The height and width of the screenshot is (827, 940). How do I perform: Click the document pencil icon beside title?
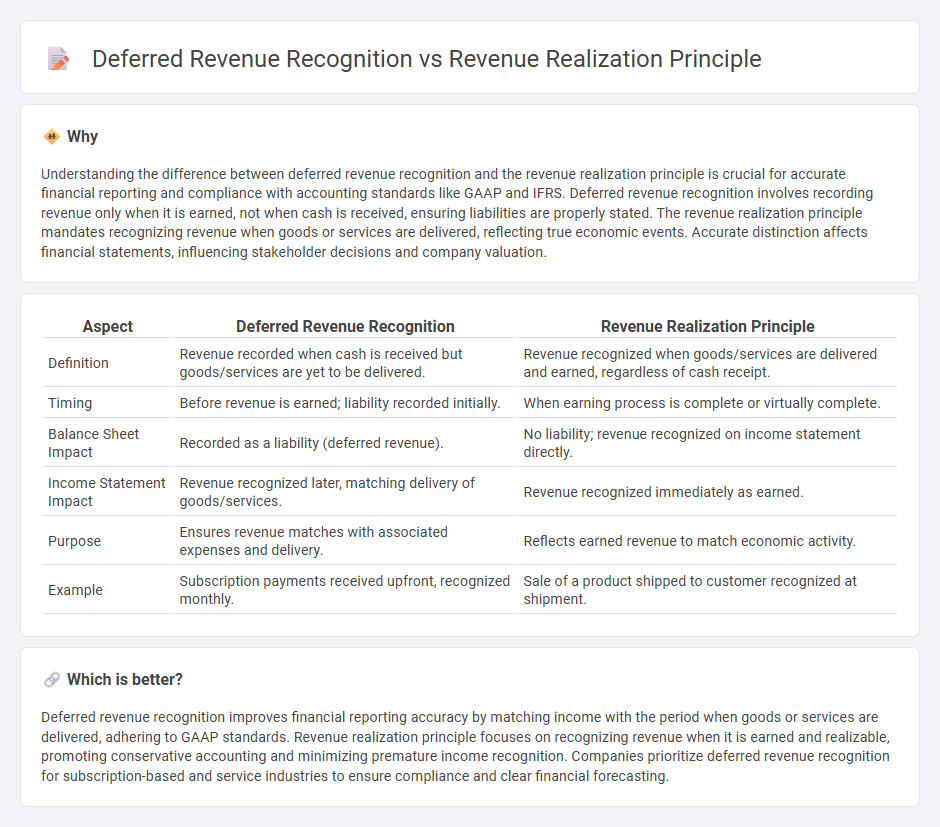click(58, 59)
